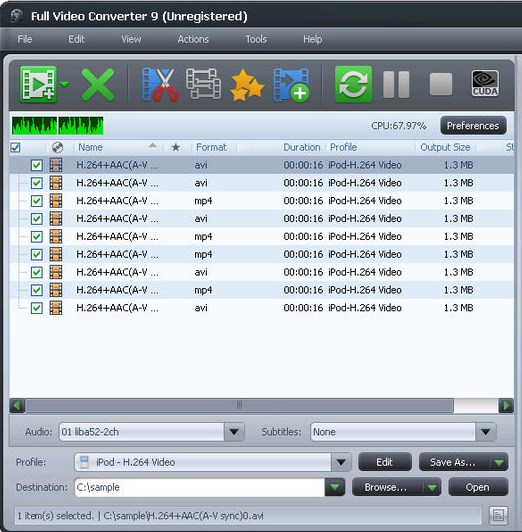
Task: Open the Clip tool with scissors icon
Action: (160, 85)
